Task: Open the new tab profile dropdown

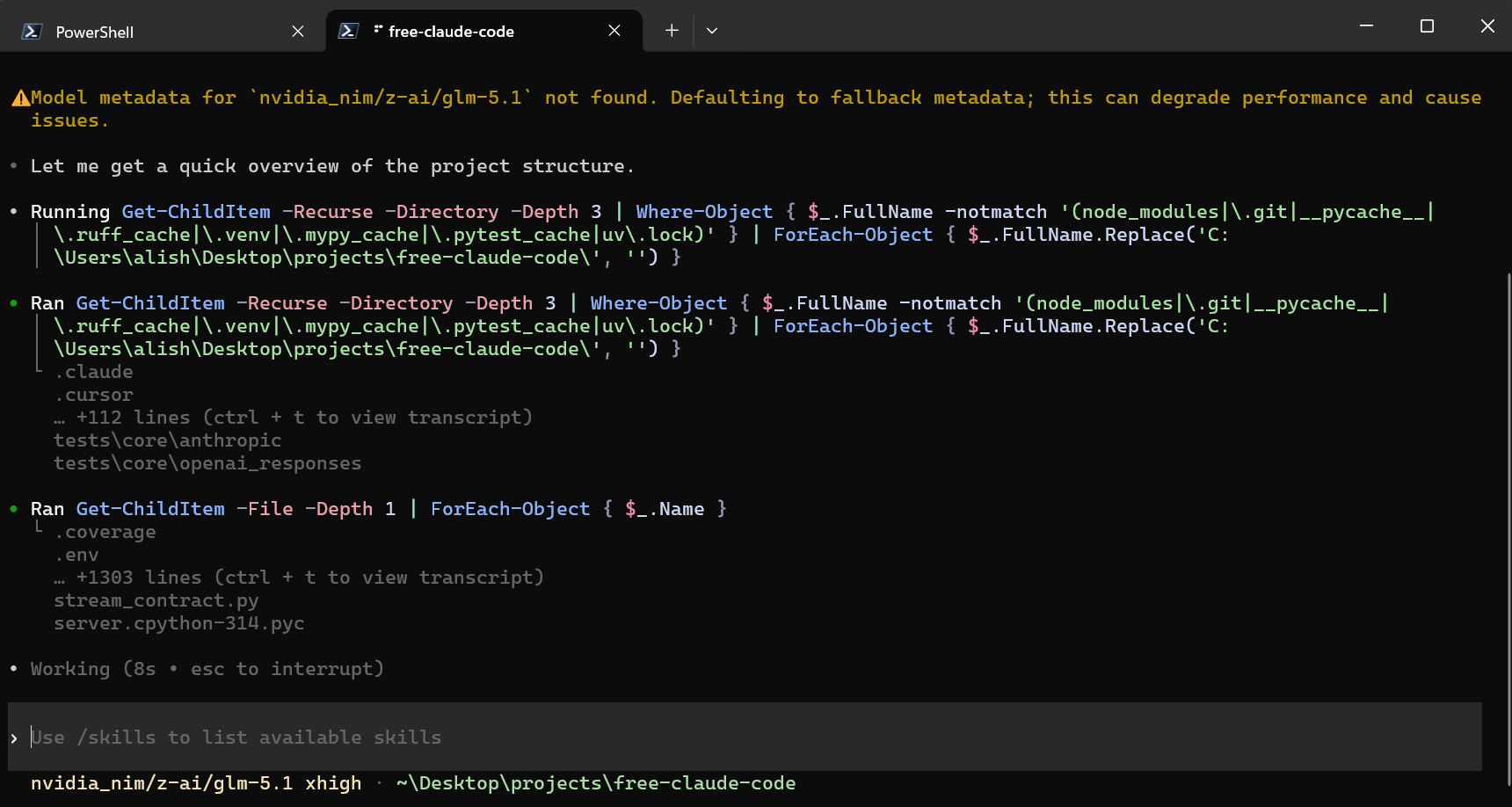Action: 712,31
